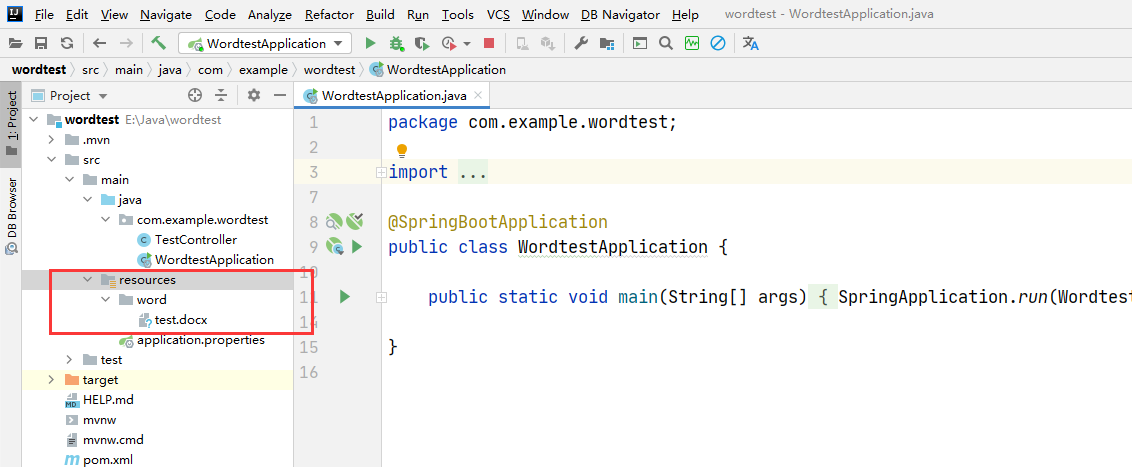Navigate forward with the right arrow
1132x467 pixels.
coord(126,43)
